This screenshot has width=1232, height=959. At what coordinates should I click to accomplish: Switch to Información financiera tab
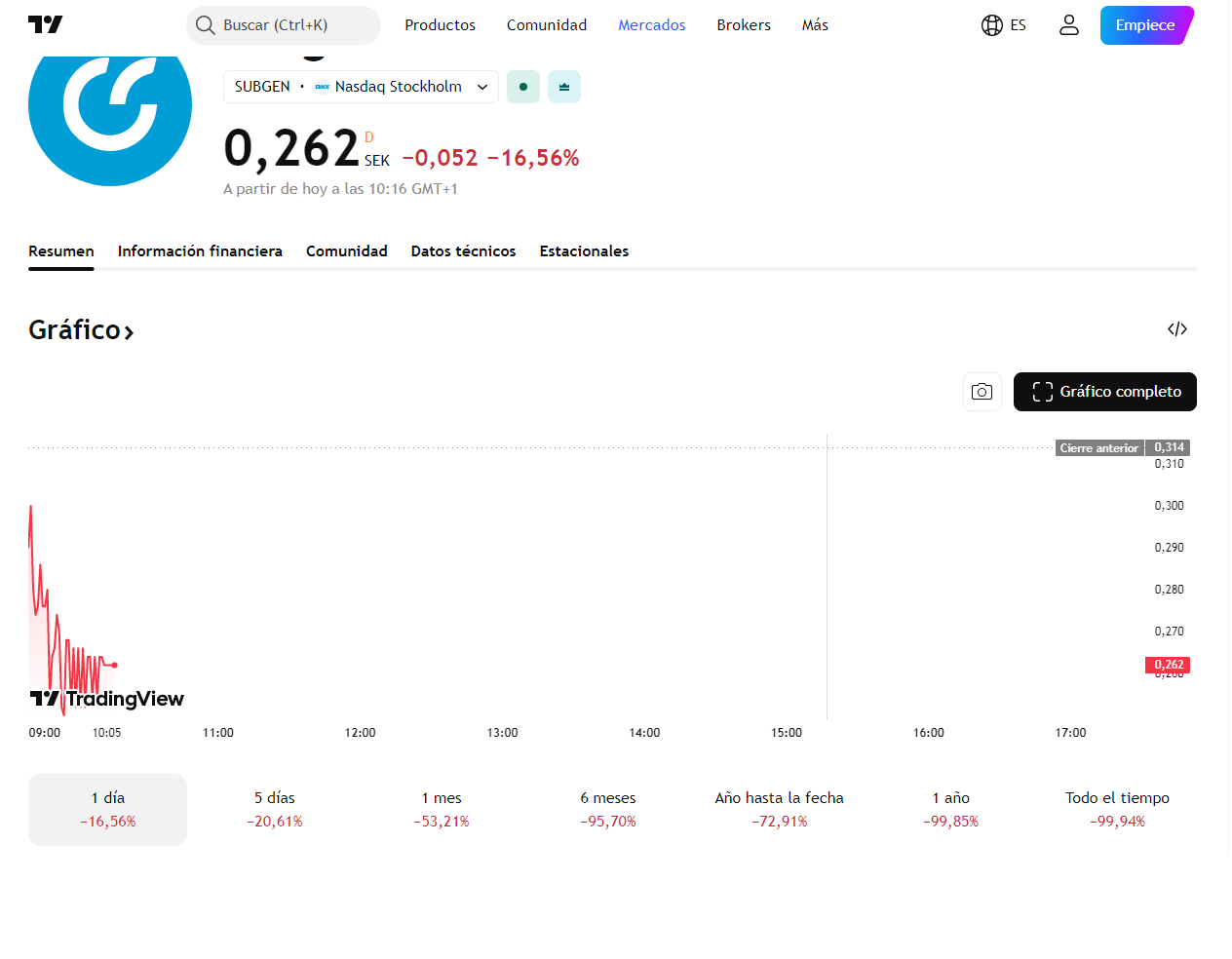200,251
